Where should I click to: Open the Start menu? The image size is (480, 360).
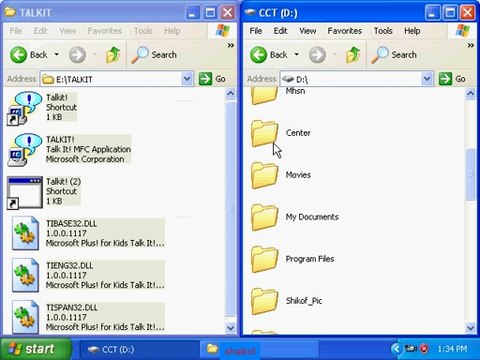35,349
